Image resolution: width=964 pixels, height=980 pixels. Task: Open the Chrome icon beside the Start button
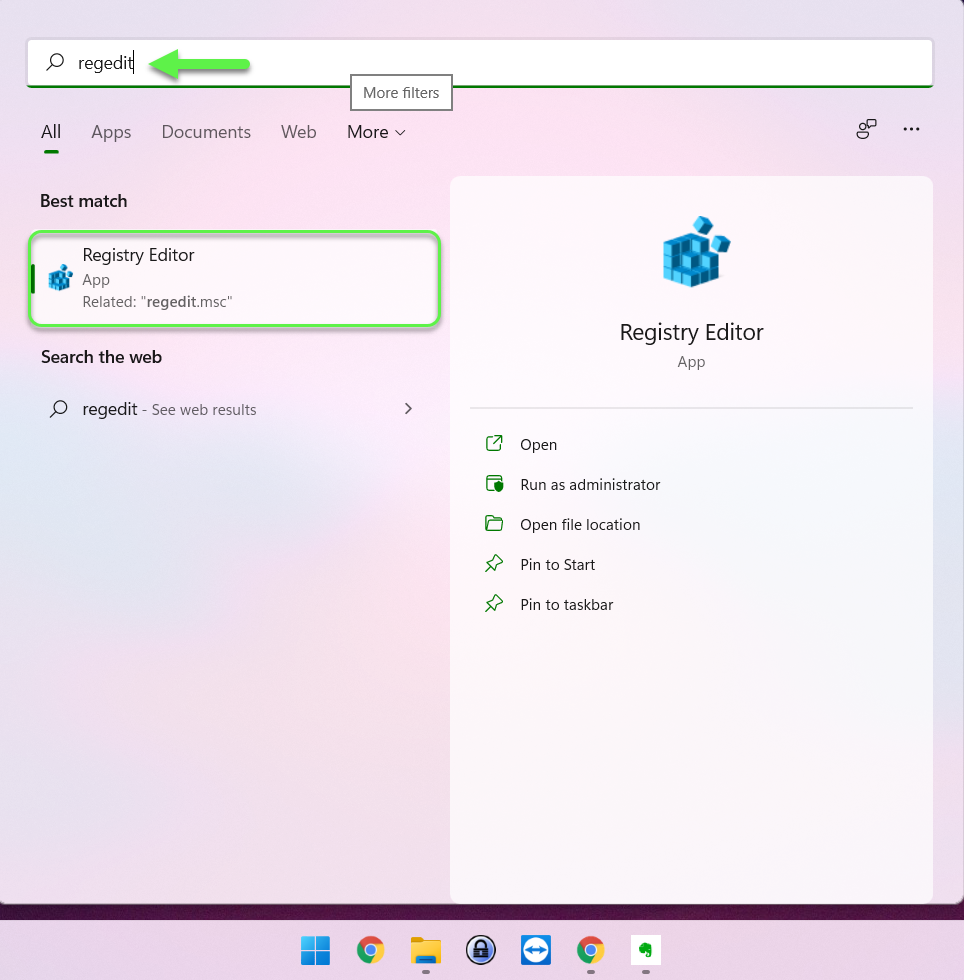click(x=371, y=950)
